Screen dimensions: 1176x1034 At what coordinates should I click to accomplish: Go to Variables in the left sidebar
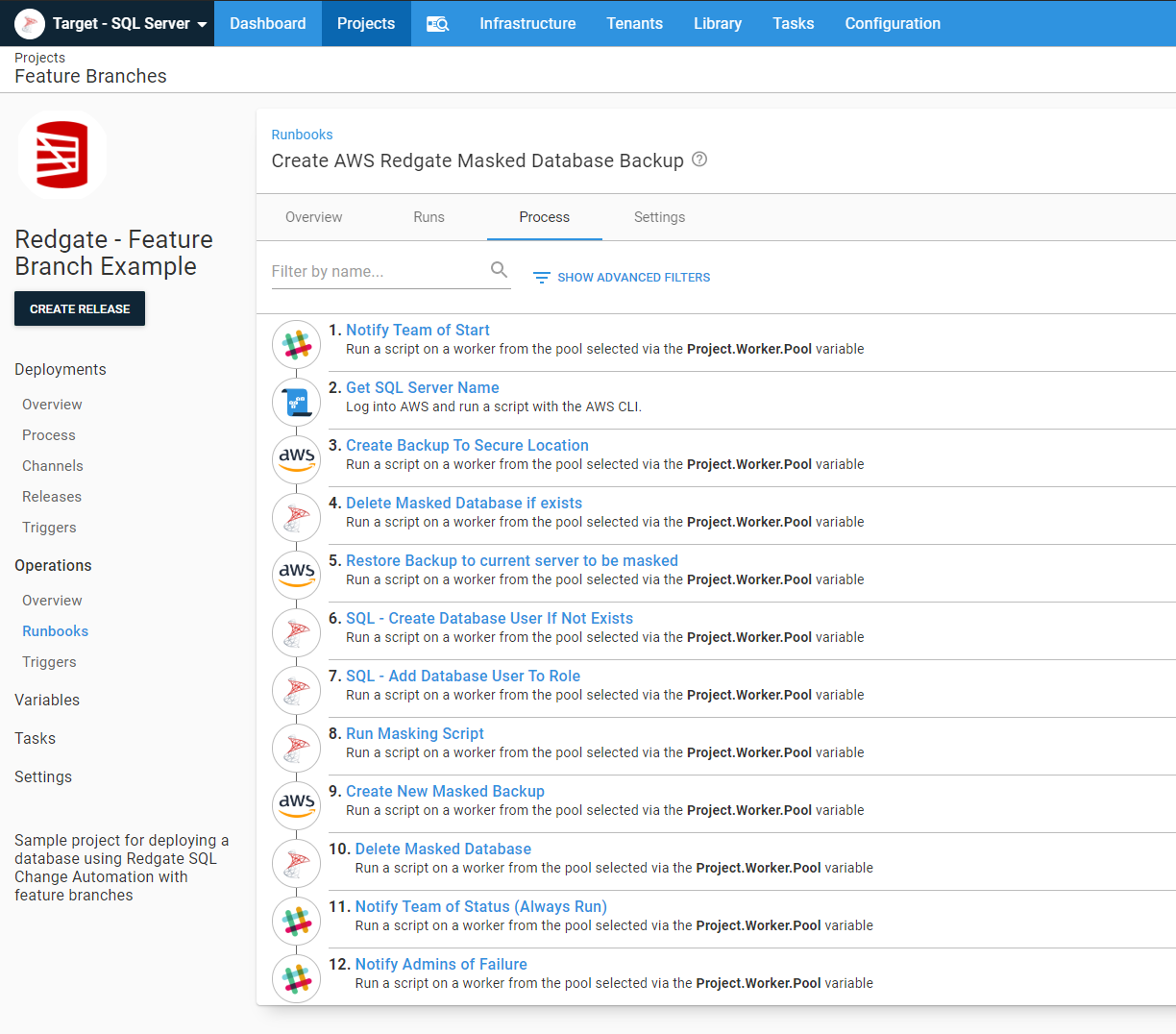click(x=47, y=701)
